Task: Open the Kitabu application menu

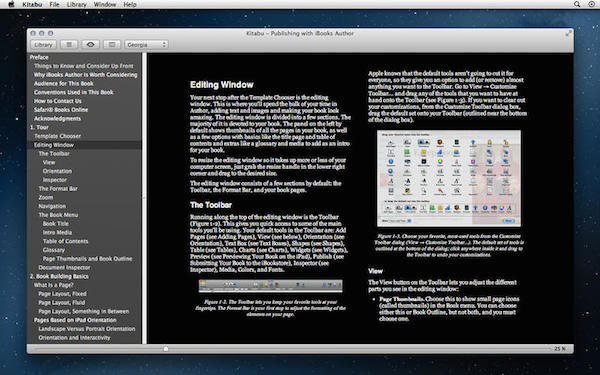Action: (x=32, y=5)
